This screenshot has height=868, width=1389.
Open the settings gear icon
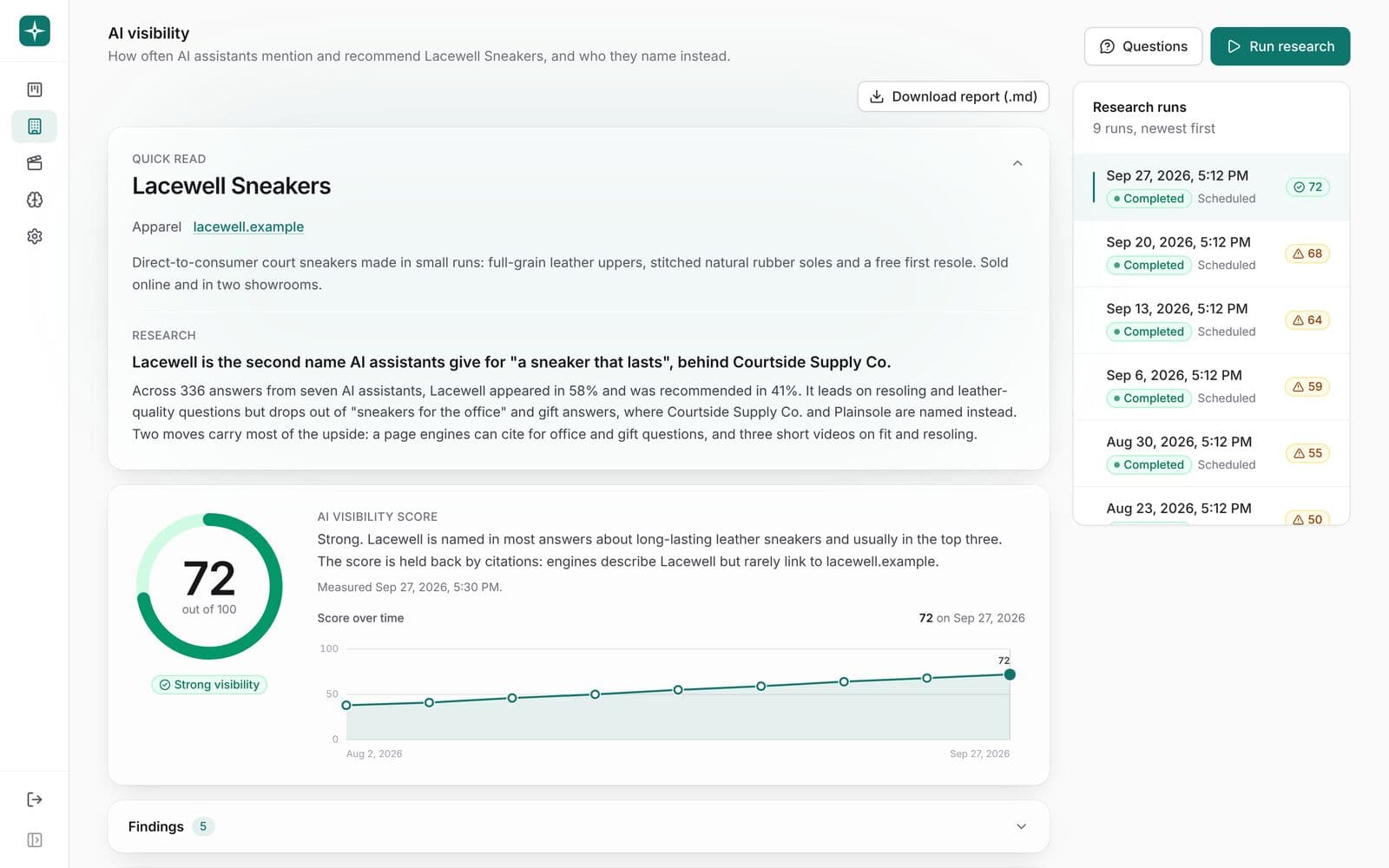pos(35,236)
